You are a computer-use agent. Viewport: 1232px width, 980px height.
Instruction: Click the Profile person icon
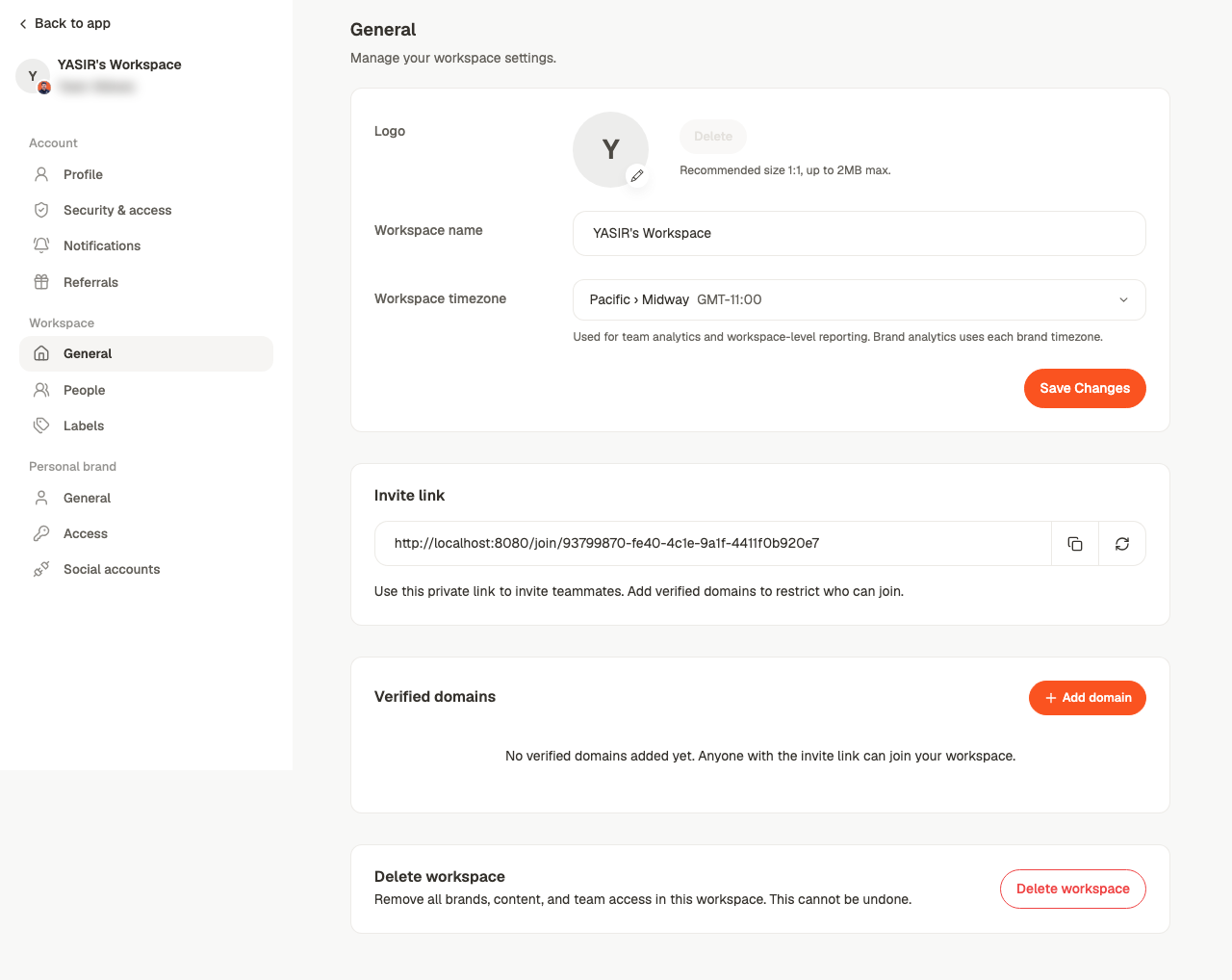41,174
